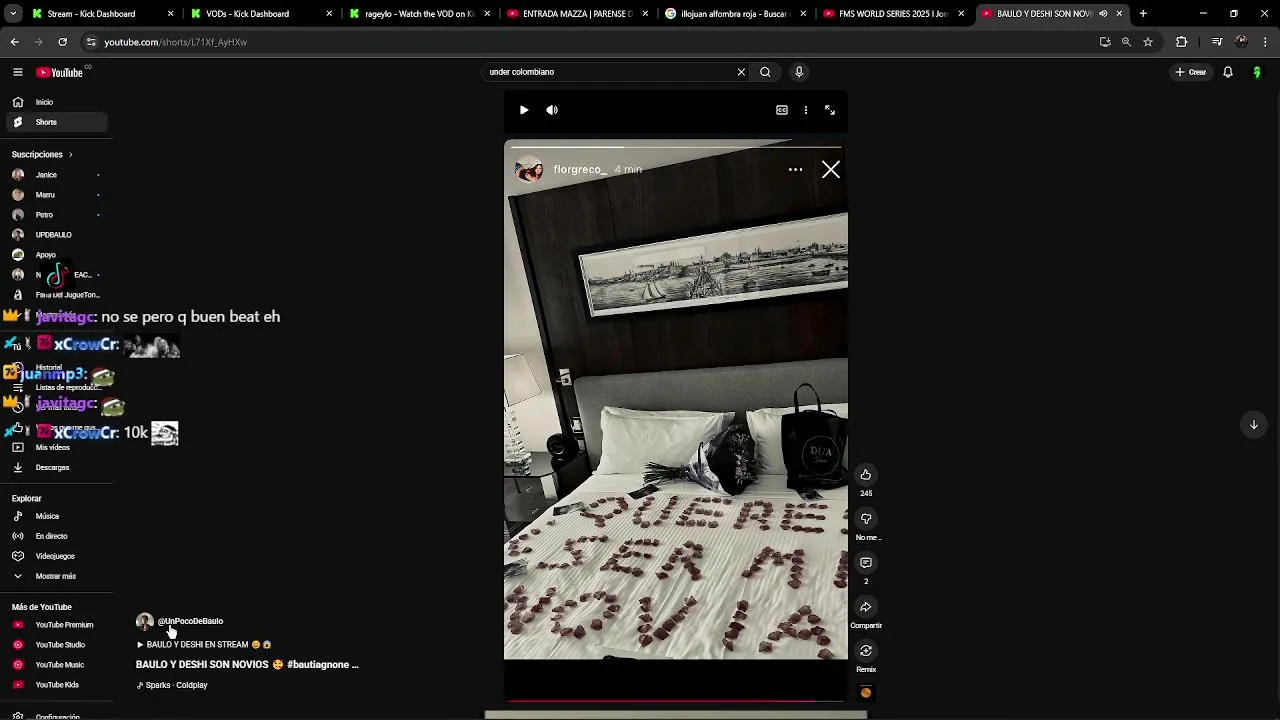Expand Suscripciones section
1280x720 pixels.
coord(42,154)
